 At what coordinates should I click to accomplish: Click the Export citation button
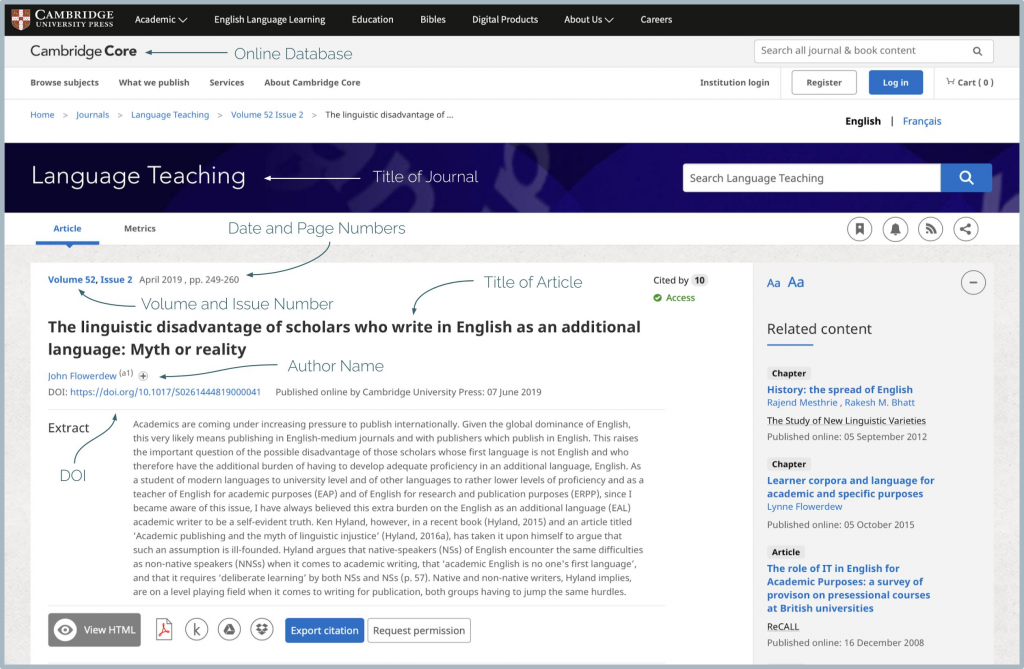pos(324,630)
